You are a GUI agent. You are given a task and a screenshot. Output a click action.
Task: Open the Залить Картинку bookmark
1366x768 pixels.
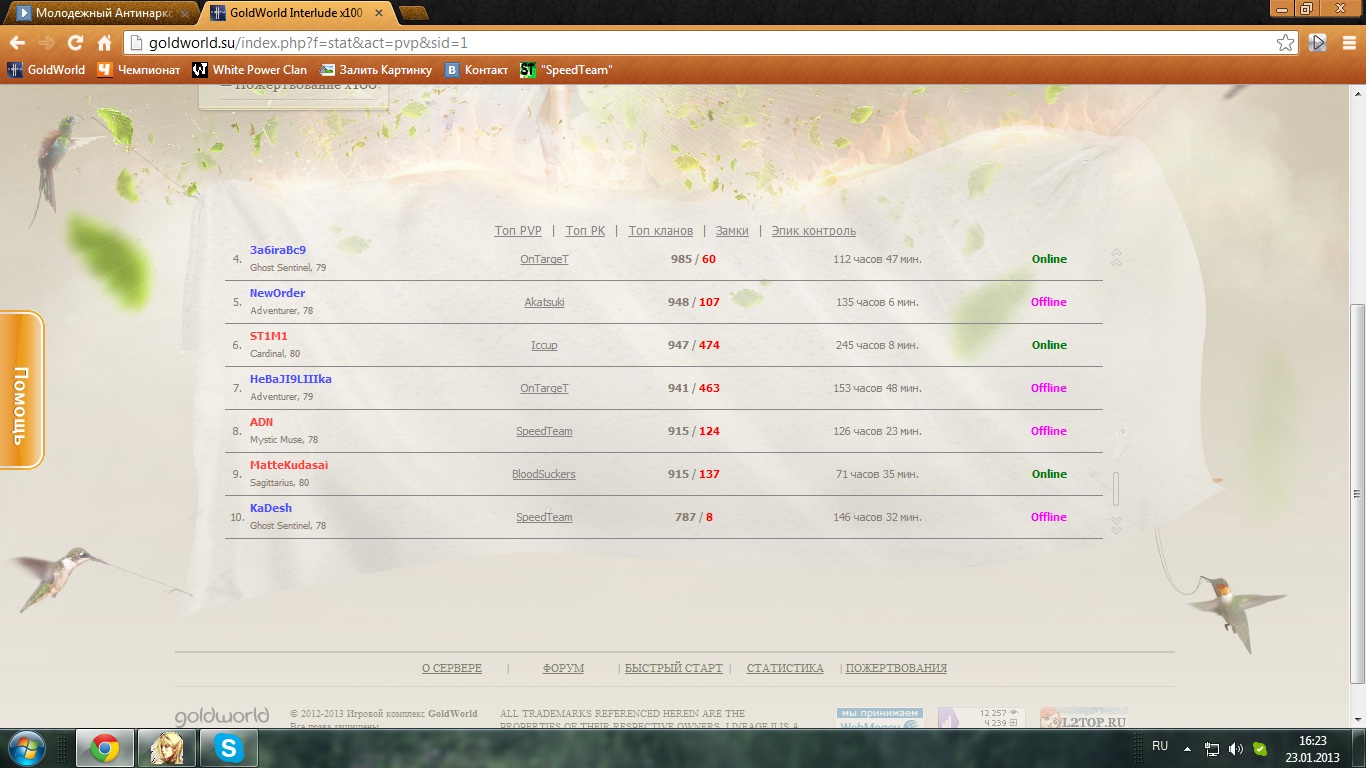click(376, 70)
